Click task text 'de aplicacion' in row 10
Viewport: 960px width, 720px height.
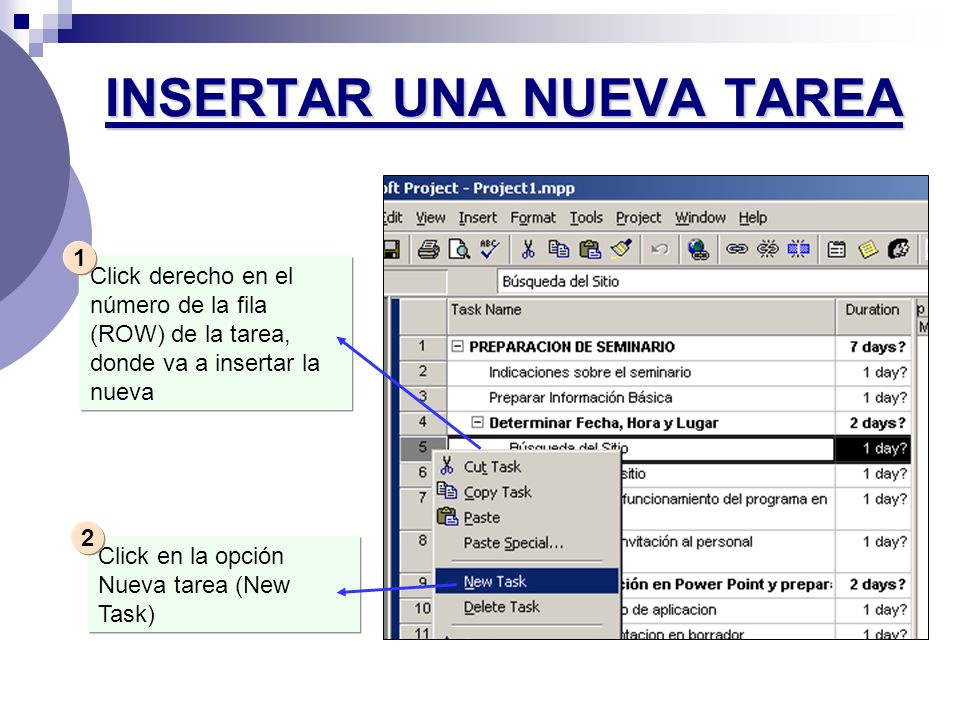pyautogui.click(x=673, y=610)
